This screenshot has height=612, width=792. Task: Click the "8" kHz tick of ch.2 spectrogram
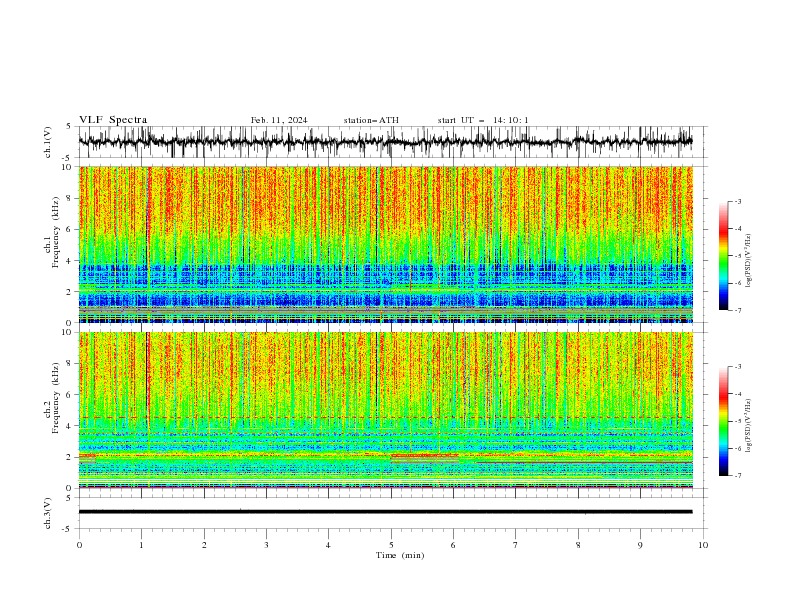point(70,364)
